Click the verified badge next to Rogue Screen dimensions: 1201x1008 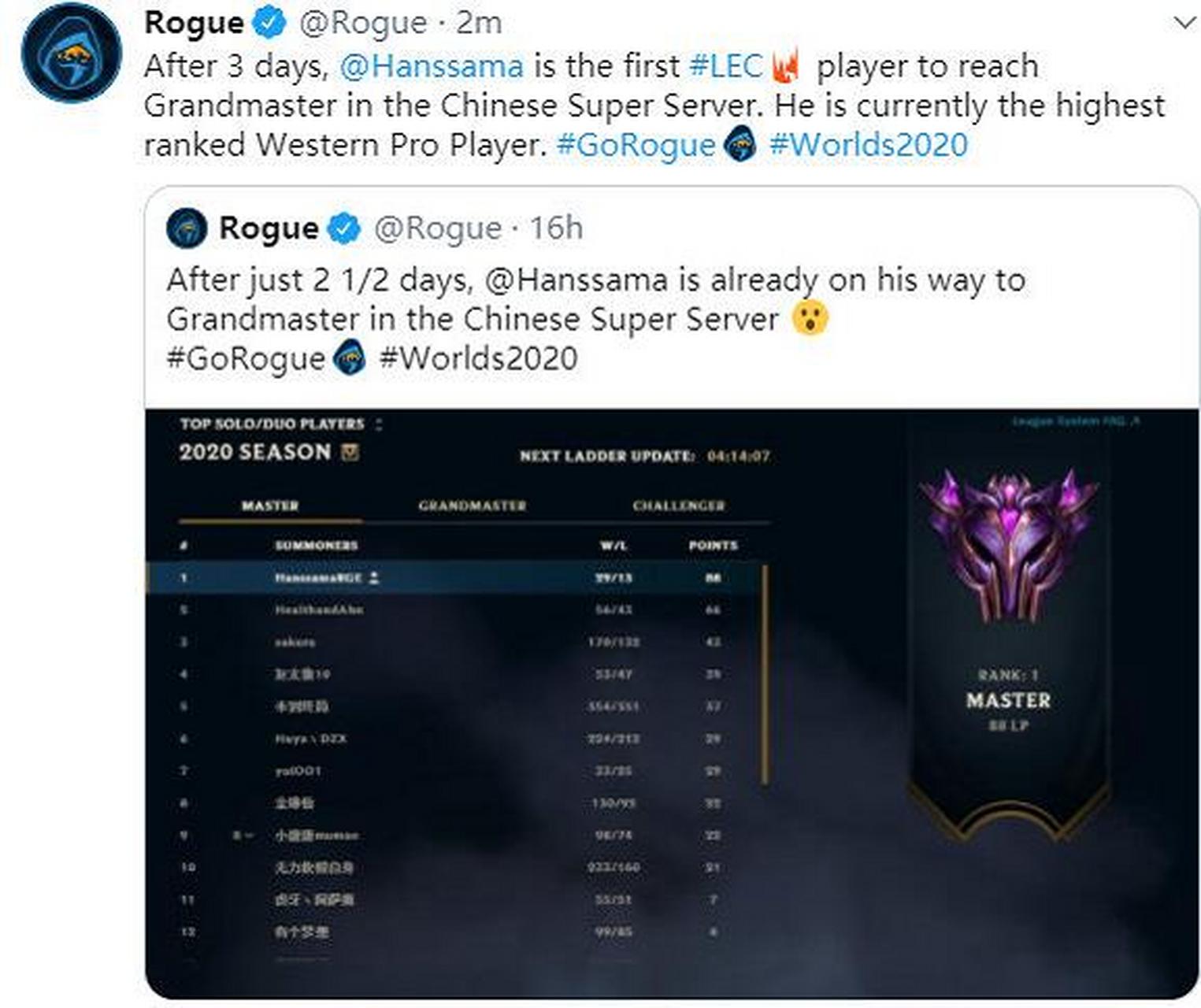tap(267, 22)
